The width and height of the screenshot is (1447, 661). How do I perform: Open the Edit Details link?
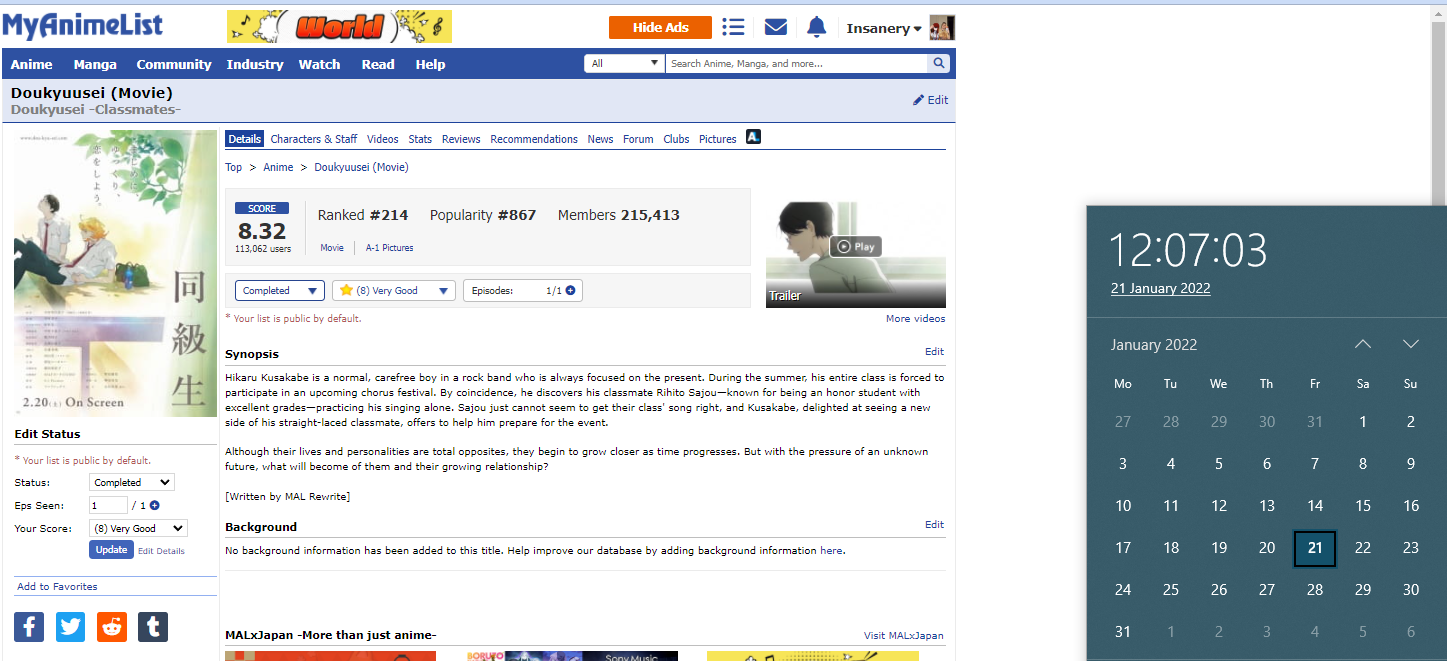click(161, 551)
